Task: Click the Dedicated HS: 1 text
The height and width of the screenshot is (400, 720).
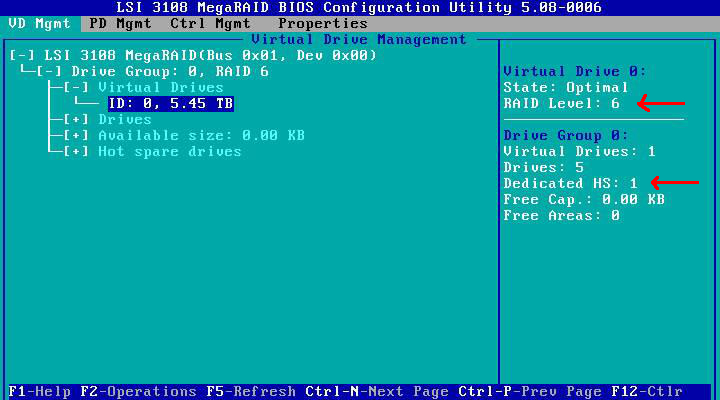Action: [x=571, y=183]
